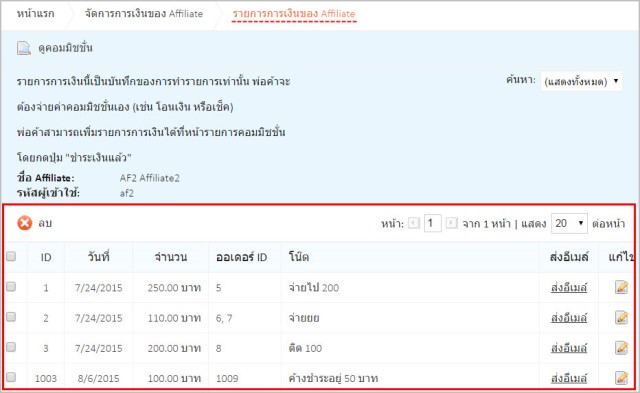
Task: Open จัดการการเงินของ Affiliate breadcrumb
Action: pyautogui.click(x=144, y=13)
